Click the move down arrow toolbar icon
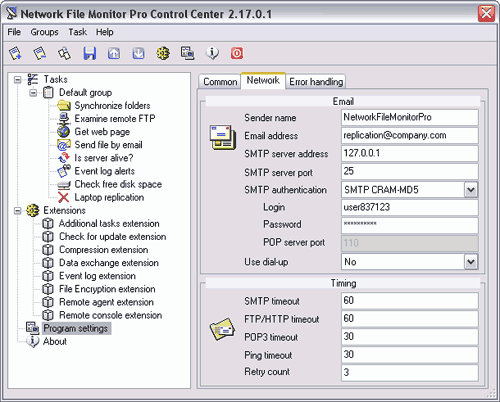 pyautogui.click(x=139, y=53)
